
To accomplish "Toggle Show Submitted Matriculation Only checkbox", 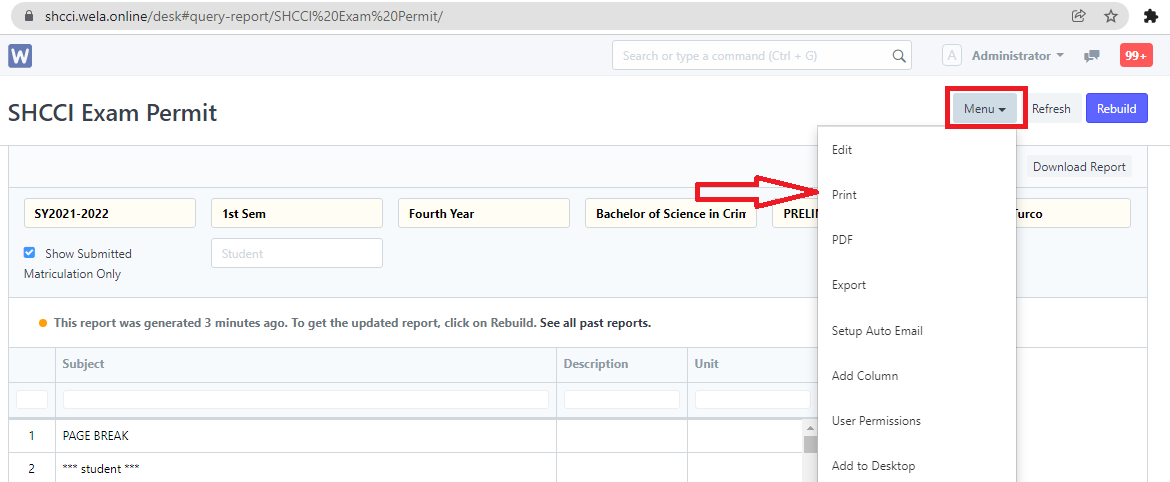I will [x=30, y=253].
